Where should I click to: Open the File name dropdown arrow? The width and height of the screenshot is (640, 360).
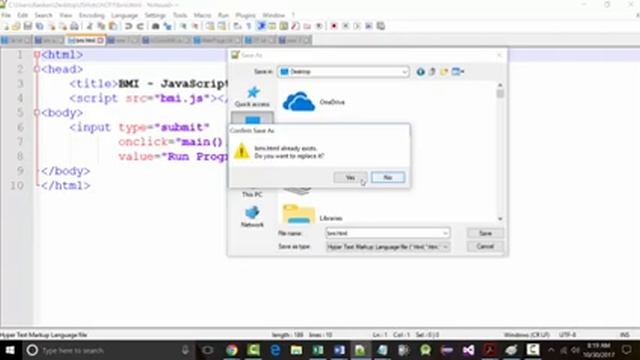(x=445, y=233)
